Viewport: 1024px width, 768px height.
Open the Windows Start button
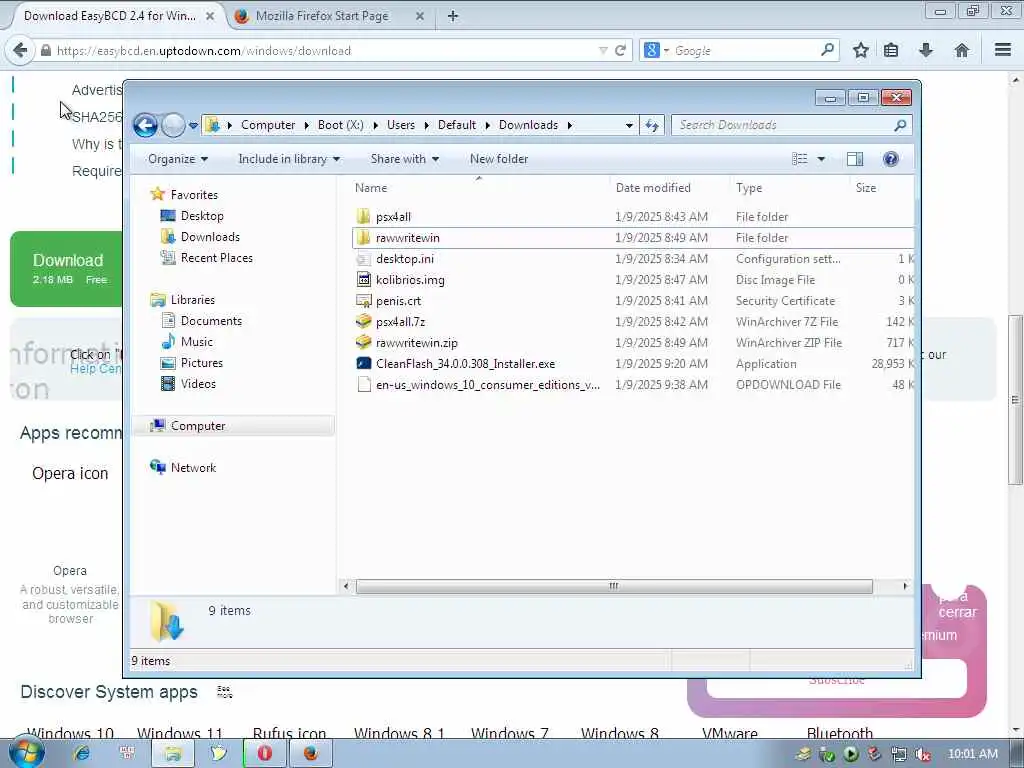26,752
